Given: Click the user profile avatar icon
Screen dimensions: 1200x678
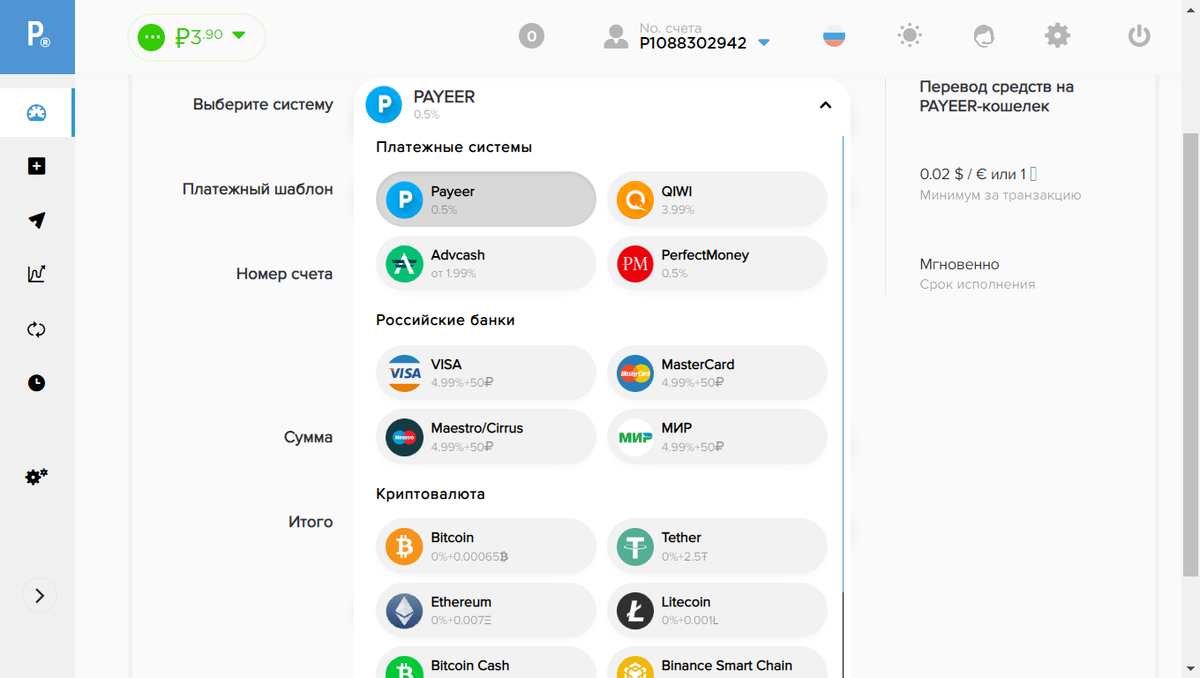Looking at the screenshot, I should (616, 37).
